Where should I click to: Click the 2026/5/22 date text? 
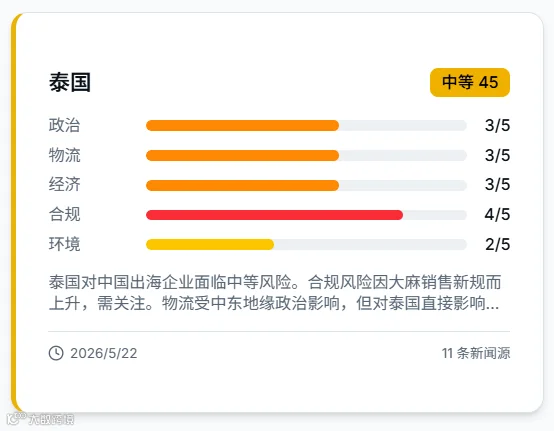(x=104, y=353)
